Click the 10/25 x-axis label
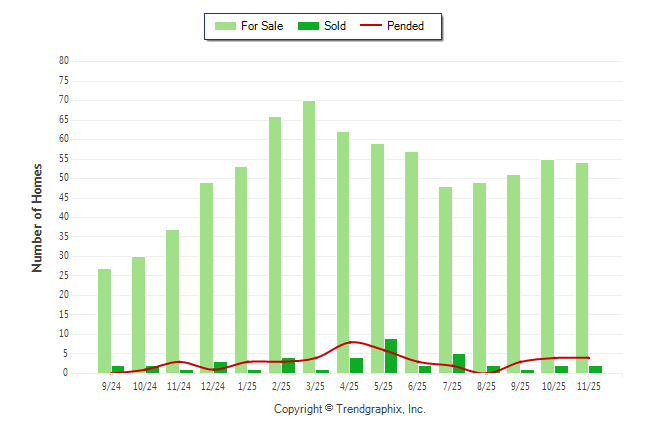 click(554, 386)
